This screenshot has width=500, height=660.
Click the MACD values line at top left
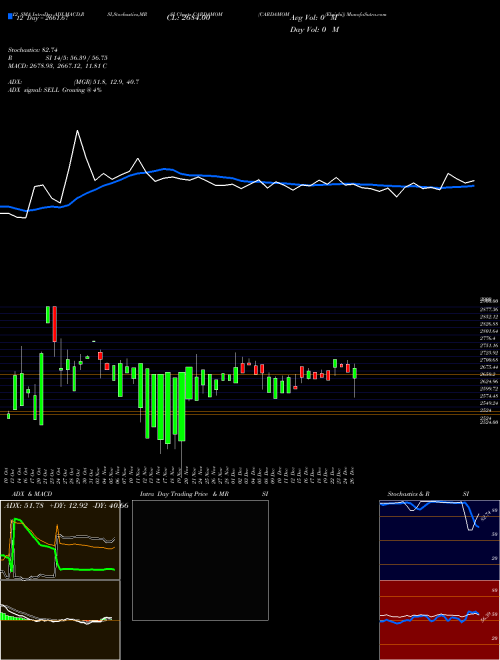click(x=57, y=66)
